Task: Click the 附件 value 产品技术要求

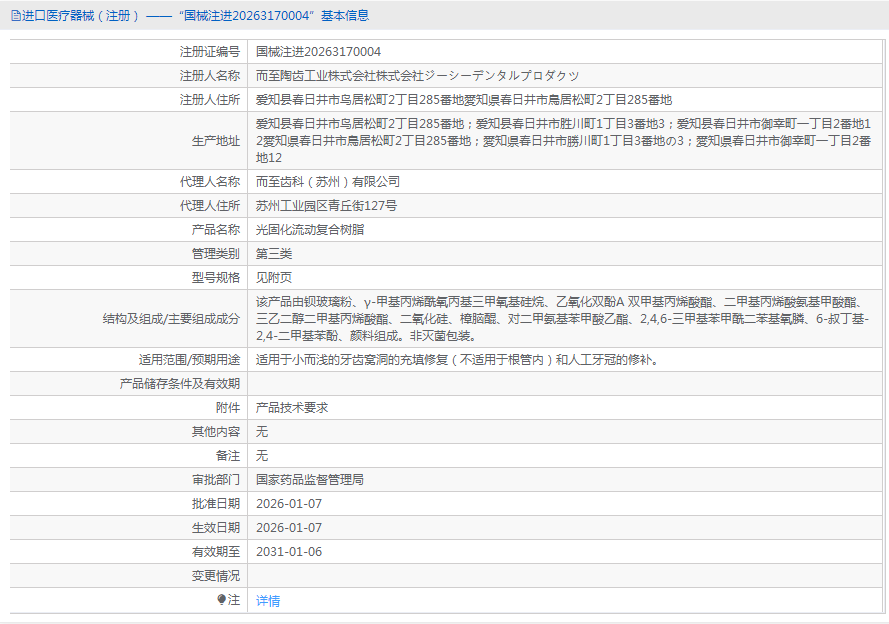Action: tap(291, 408)
